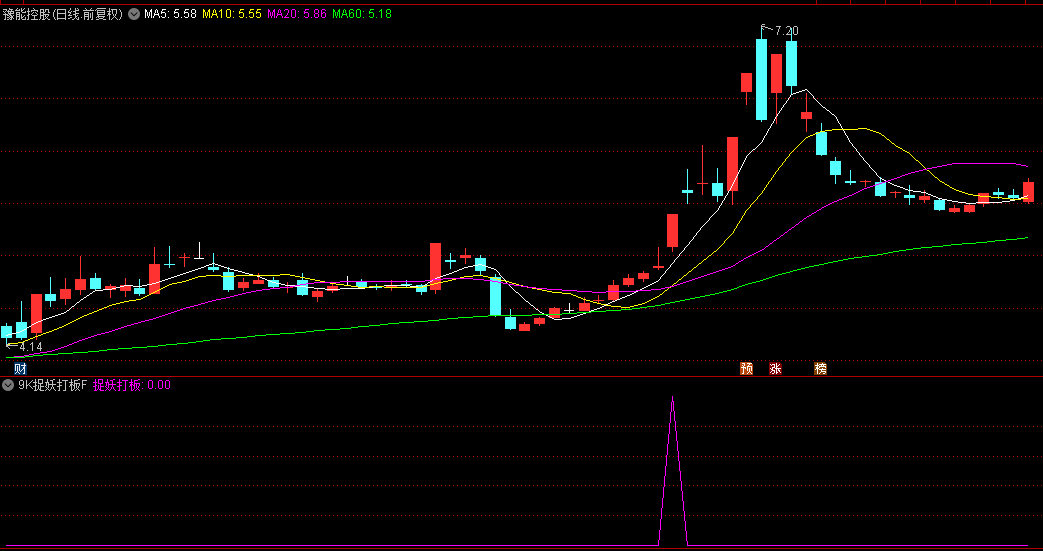Viewport: 1043px width, 551px height.
Task: Click the 财 financial event marker
Action: (20, 369)
